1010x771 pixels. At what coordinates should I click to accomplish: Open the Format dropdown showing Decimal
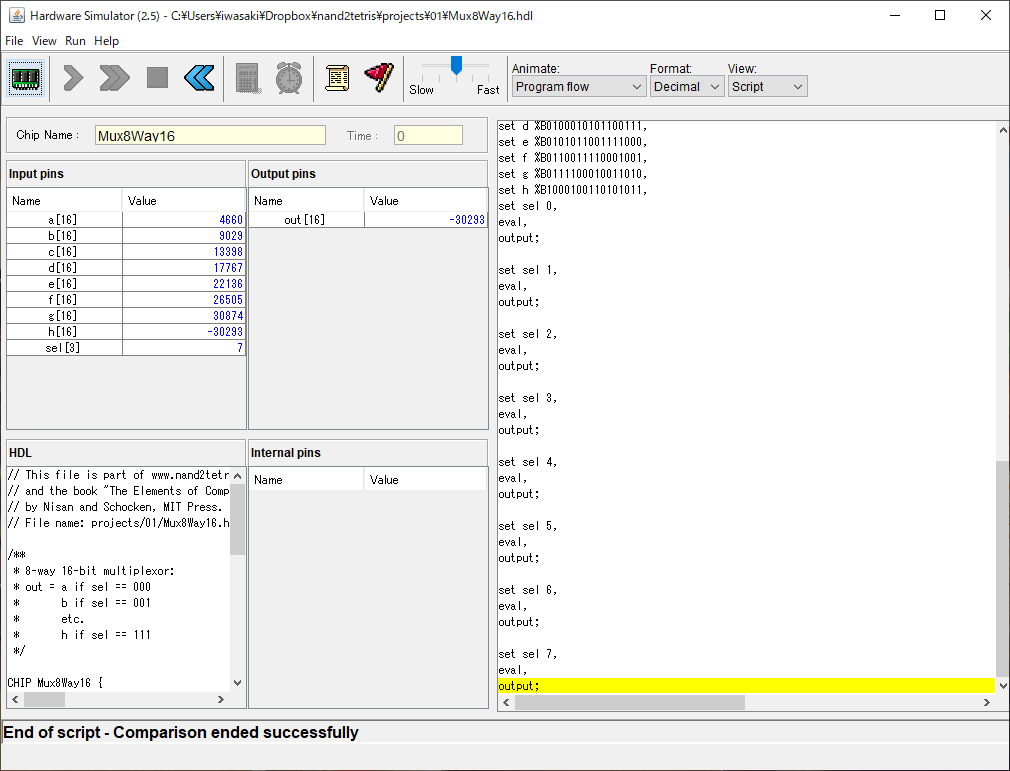[687, 87]
